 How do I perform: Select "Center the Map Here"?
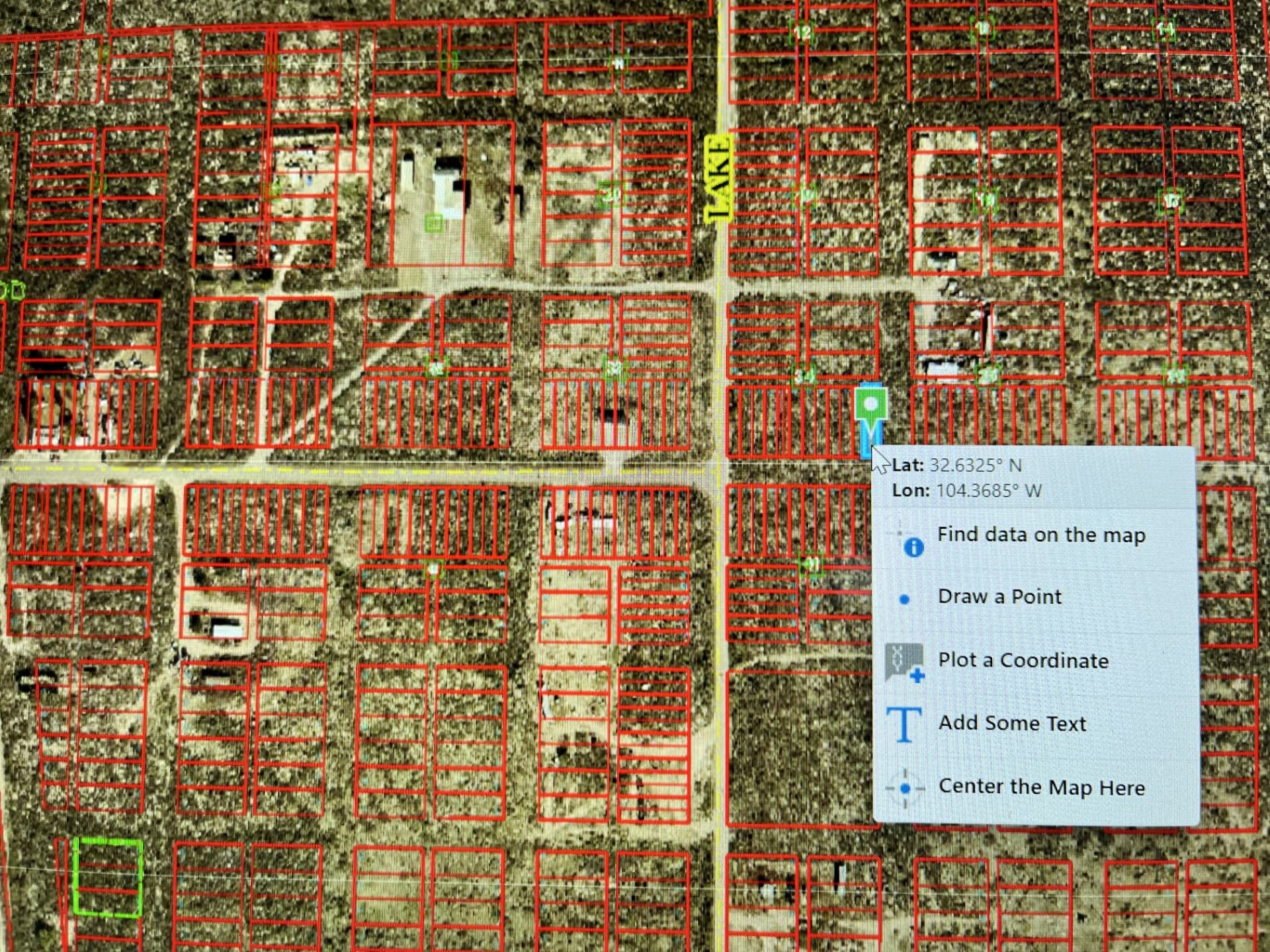pyautogui.click(x=1041, y=787)
